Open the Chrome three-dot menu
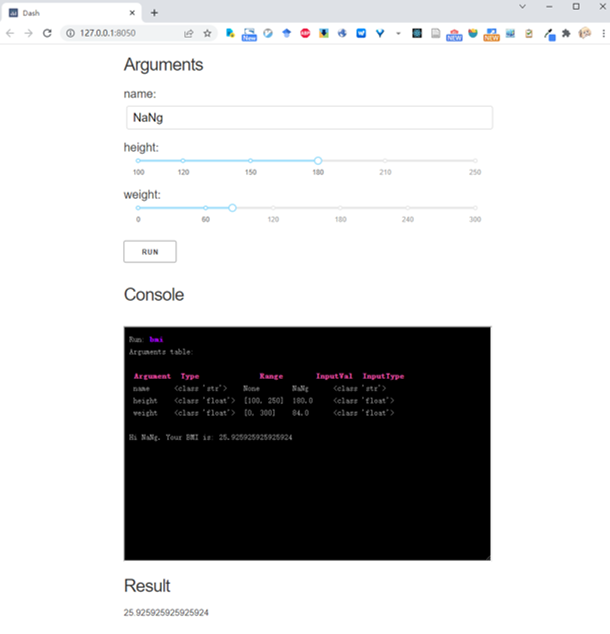This screenshot has height=634, width=610. (x=603, y=33)
